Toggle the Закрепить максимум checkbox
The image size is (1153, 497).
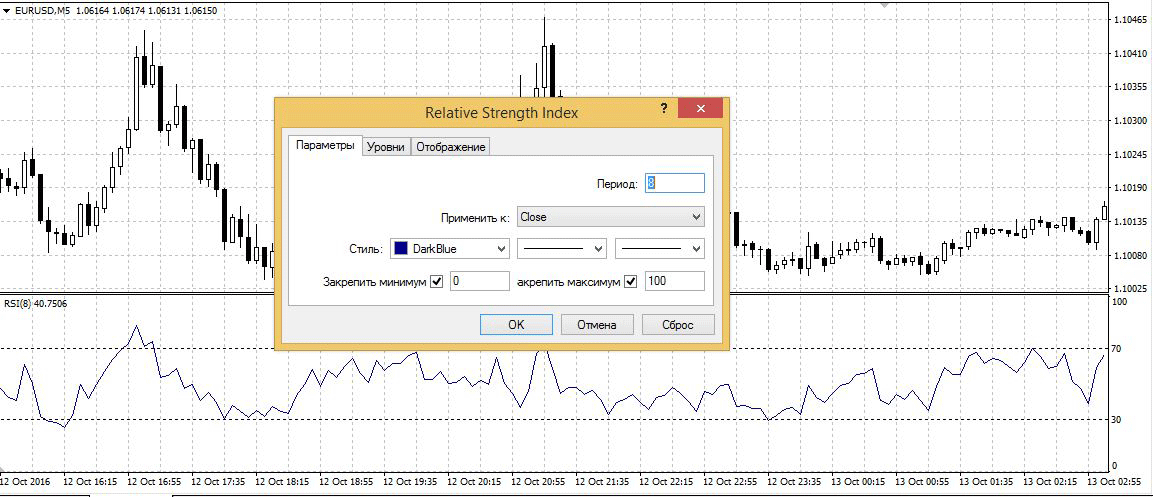click(630, 282)
